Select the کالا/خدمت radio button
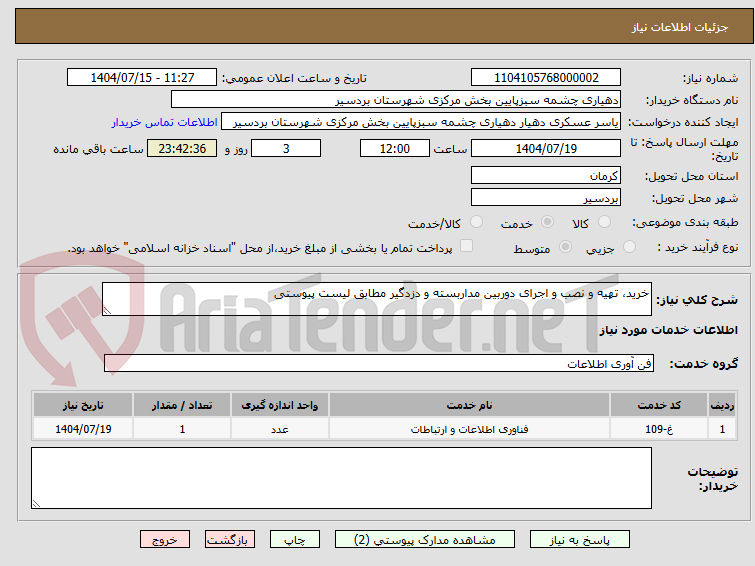This screenshot has width=755, height=566. click(476, 222)
